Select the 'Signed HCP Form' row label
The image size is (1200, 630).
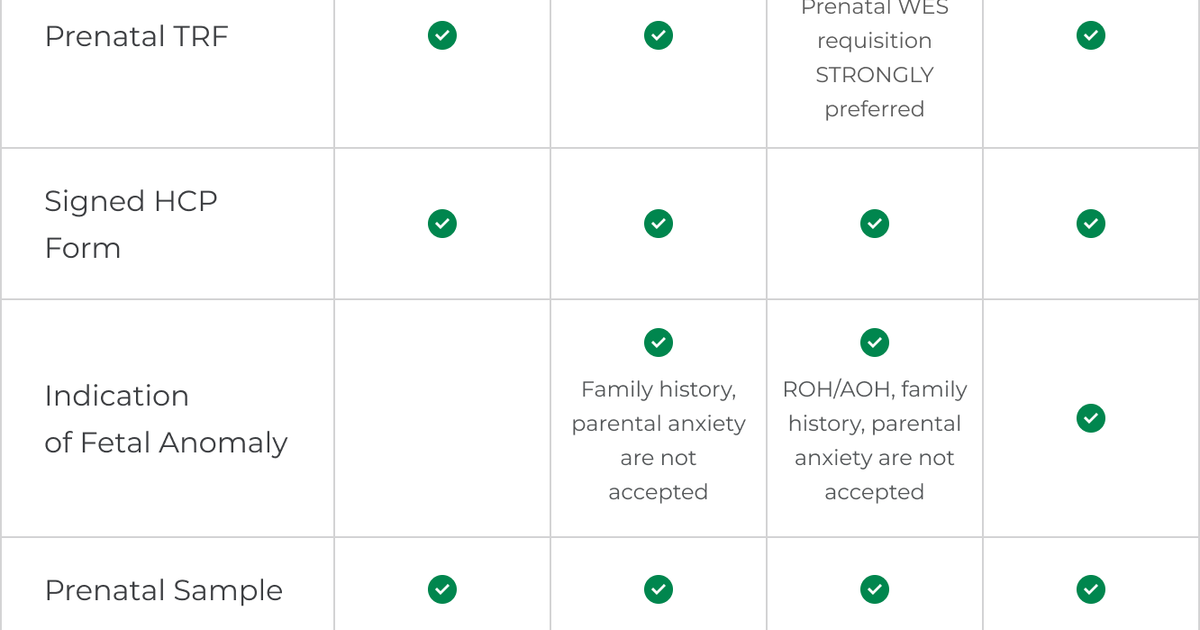[x=131, y=224]
